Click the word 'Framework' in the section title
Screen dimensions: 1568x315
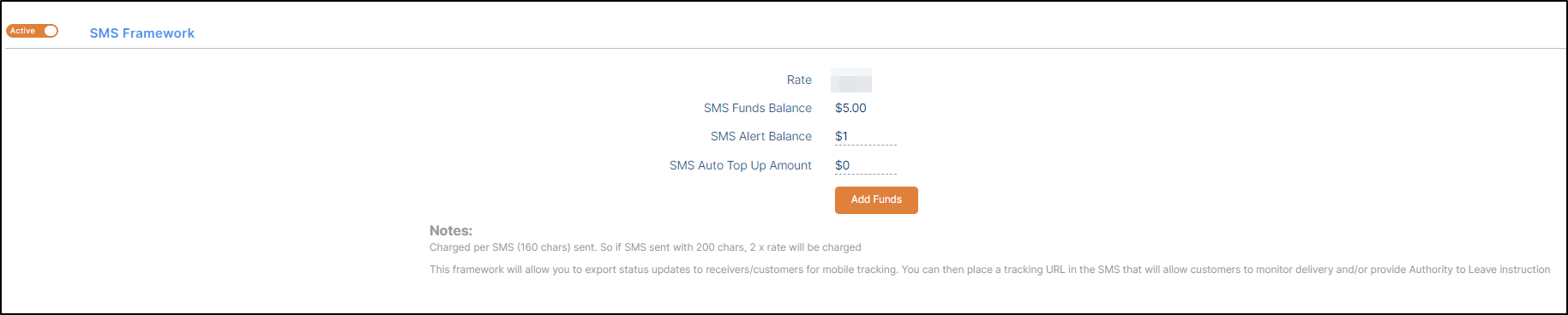[x=159, y=33]
